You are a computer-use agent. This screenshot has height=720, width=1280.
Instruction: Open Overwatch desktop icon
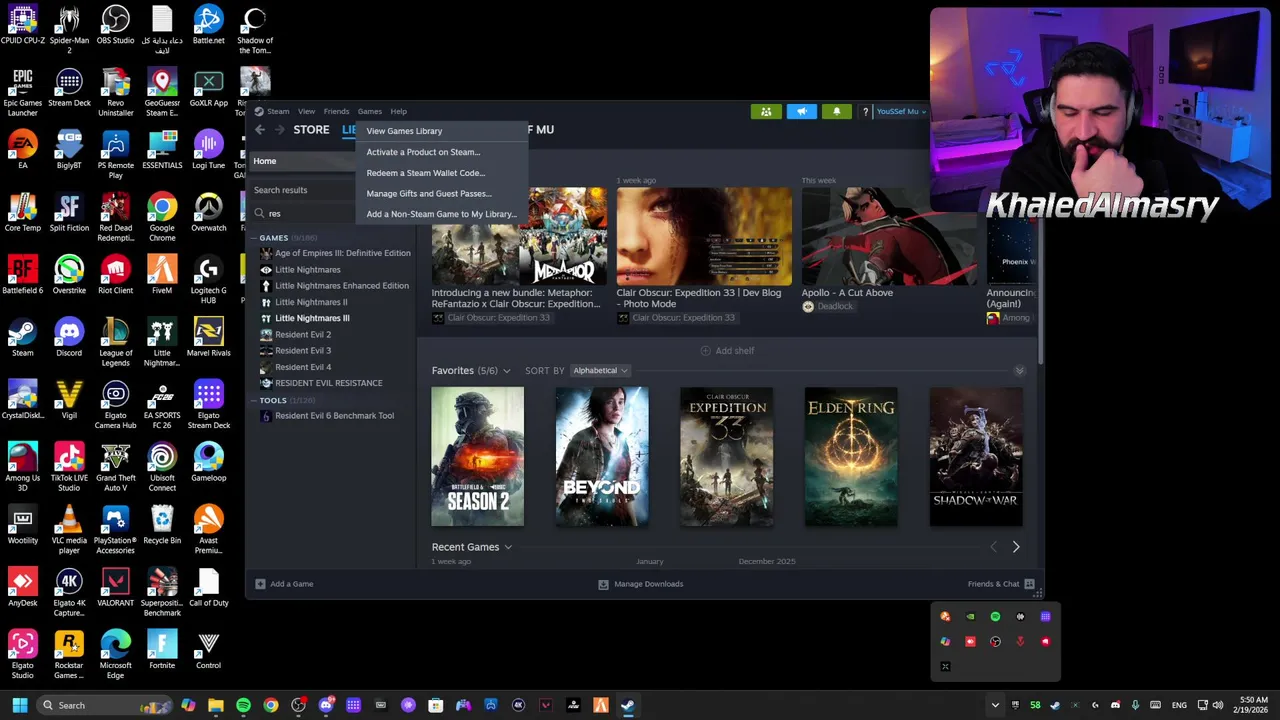[208, 212]
